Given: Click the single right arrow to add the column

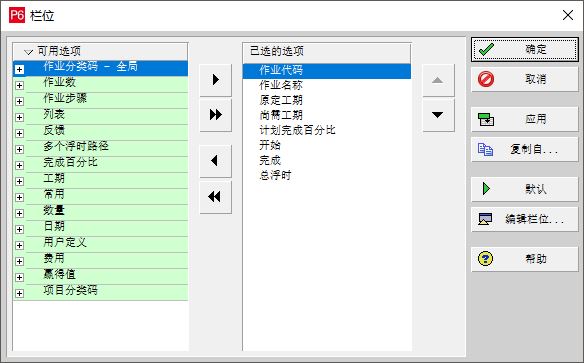Looking at the screenshot, I should [x=215, y=80].
